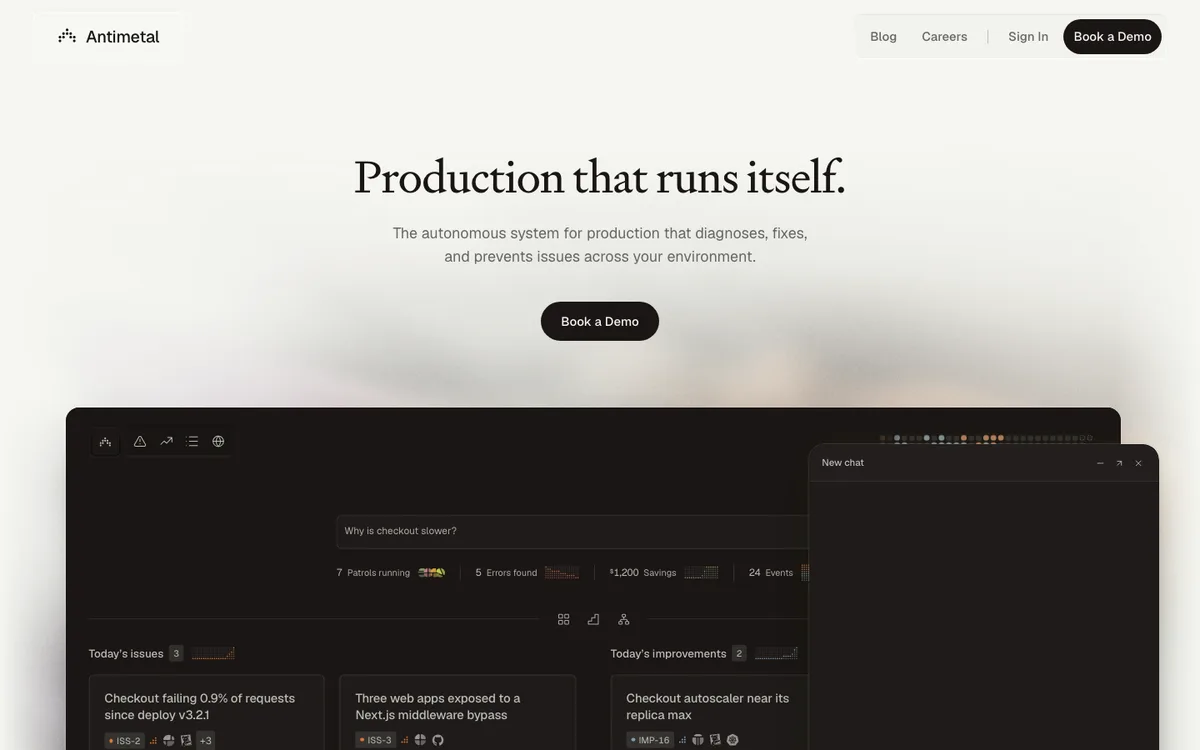Open the list view icon in dashboard toolbar
The width and height of the screenshot is (1200, 750).
(192, 441)
